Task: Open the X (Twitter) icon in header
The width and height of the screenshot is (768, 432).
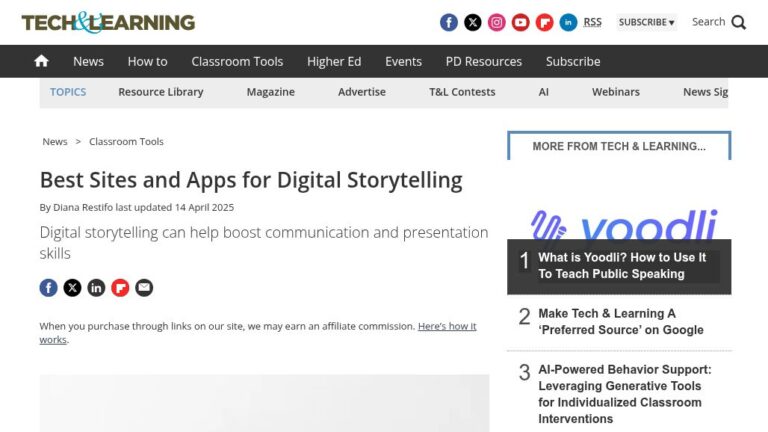Action: [x=473, y=23]
